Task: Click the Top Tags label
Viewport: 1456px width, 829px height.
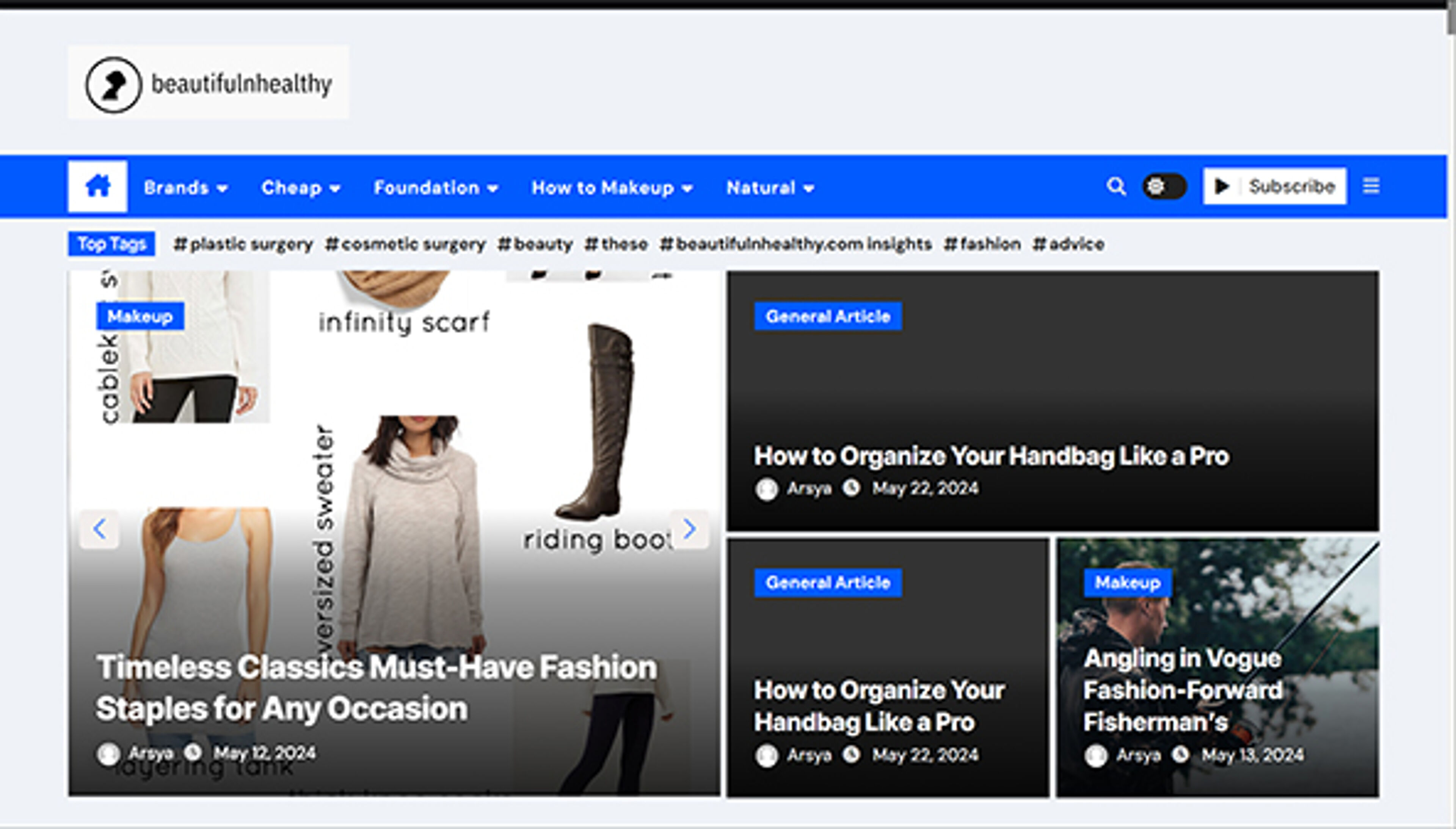Action: [111, 244]
